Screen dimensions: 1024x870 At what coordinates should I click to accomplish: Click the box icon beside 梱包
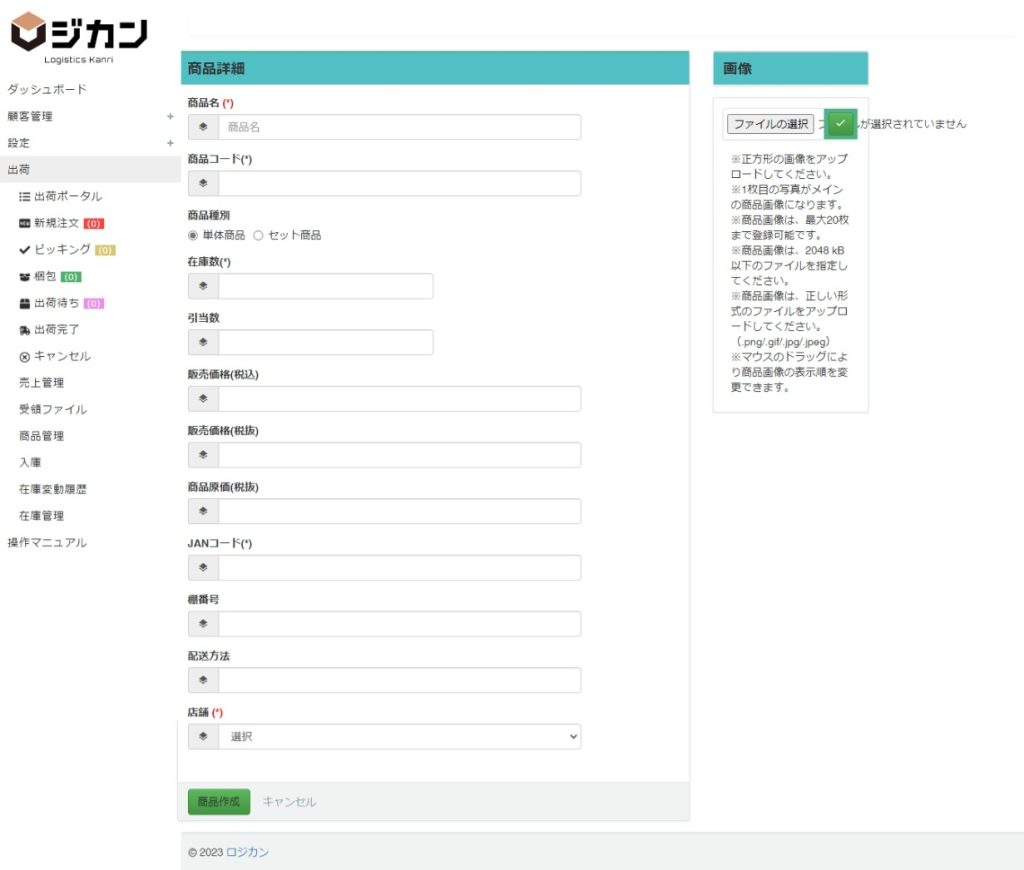coord(24,277)
